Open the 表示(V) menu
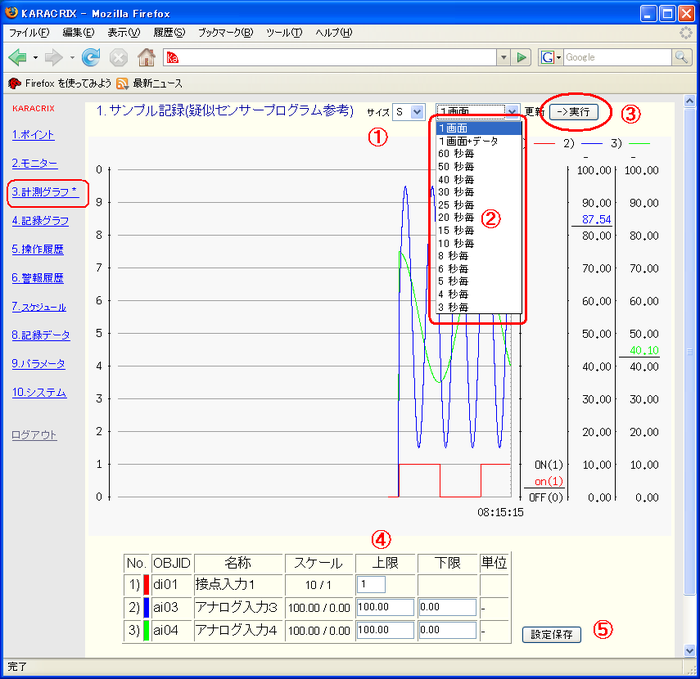 (124, 33)
